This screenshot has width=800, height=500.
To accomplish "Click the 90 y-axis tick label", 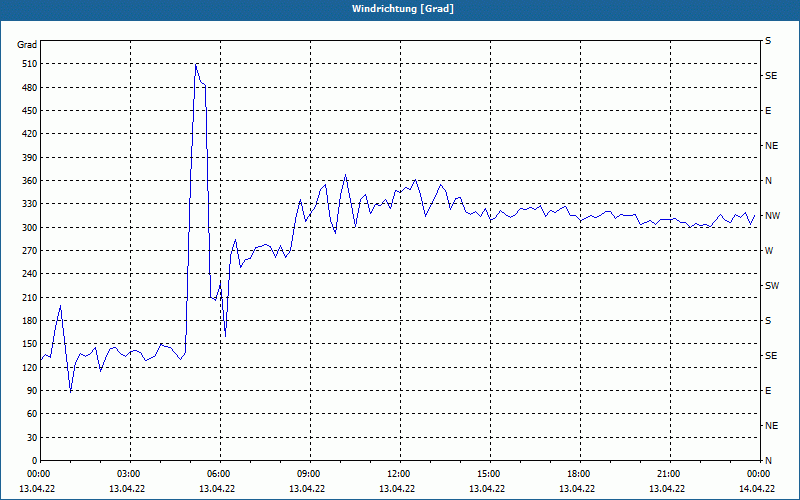I will 32,391.
